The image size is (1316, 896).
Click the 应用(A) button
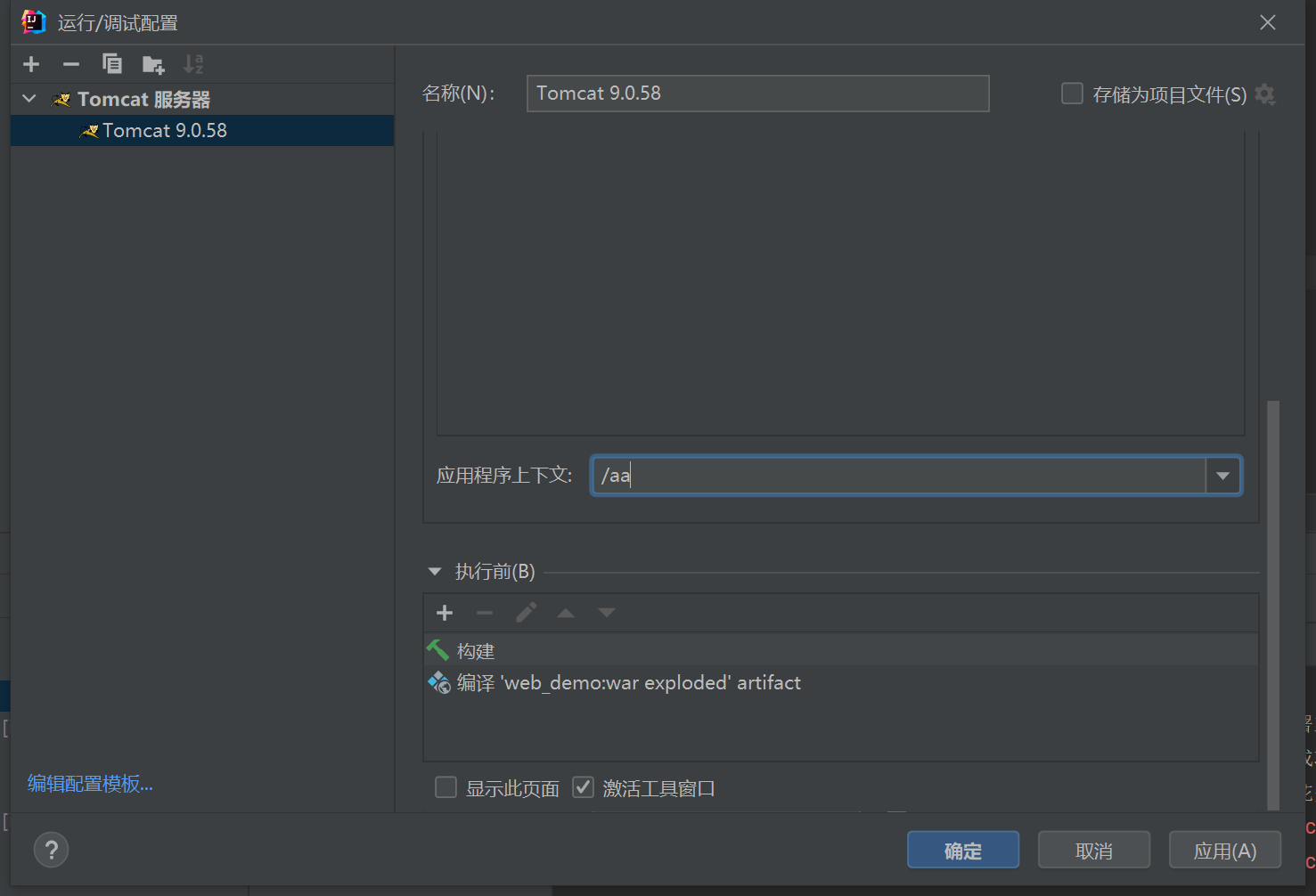pos(1225,851)
